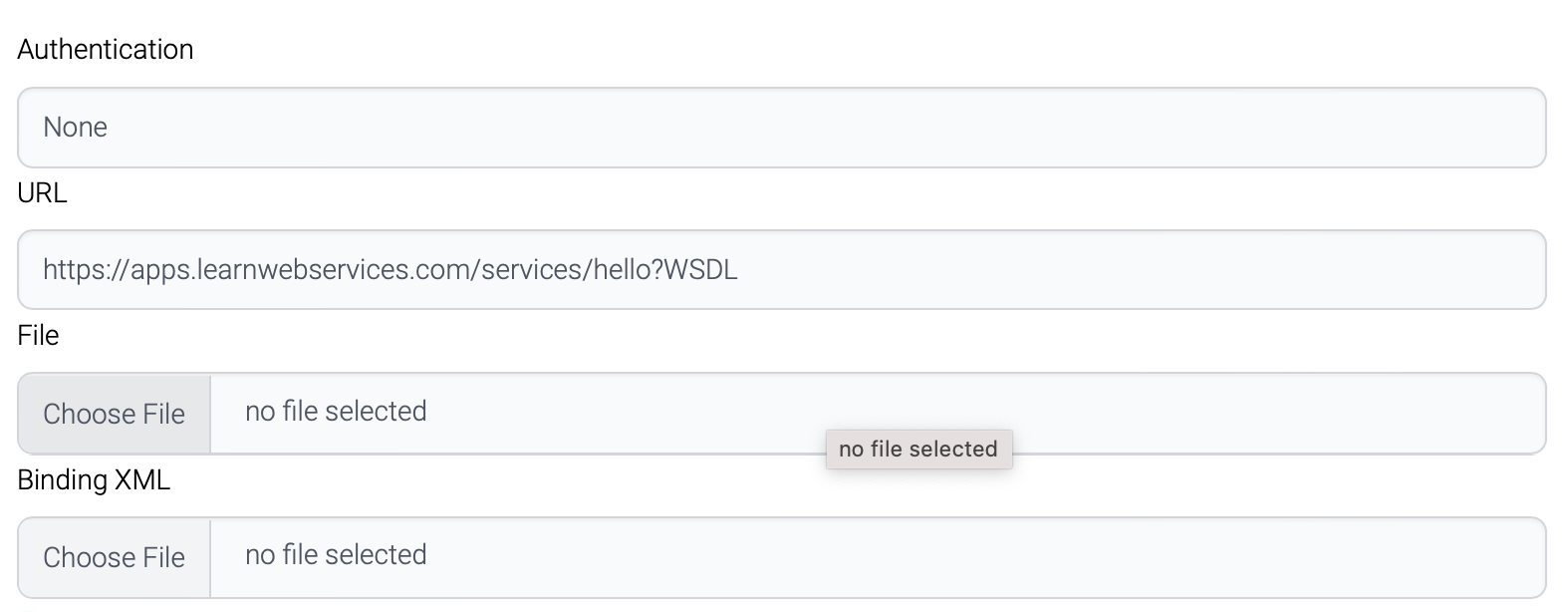Click the File section's file picker button
This screenshot has height=612, width=1568.
(x=114, y=413)
